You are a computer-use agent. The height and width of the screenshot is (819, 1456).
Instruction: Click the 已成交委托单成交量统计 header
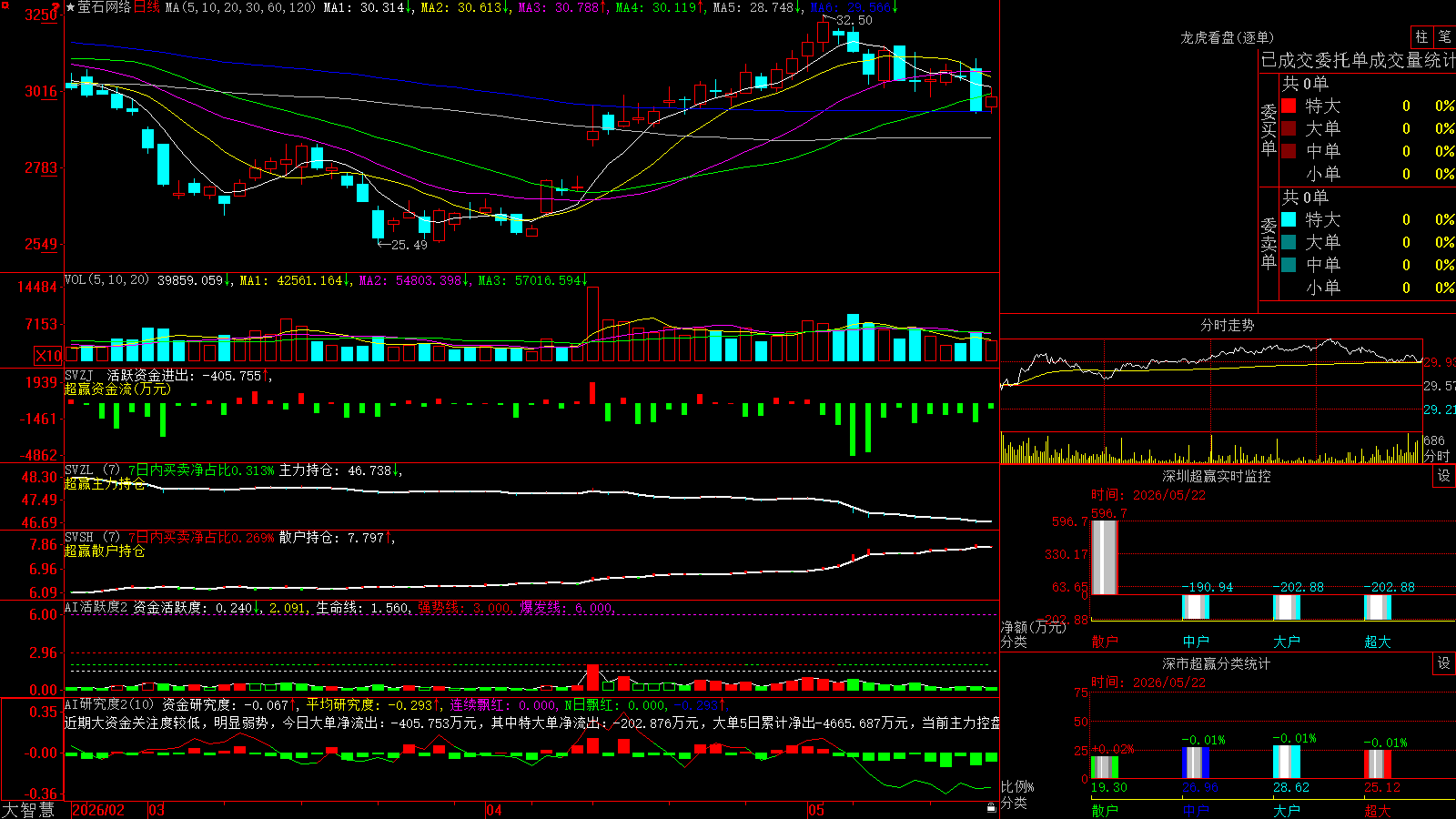pyautogui.click(x=1358, y=60)
